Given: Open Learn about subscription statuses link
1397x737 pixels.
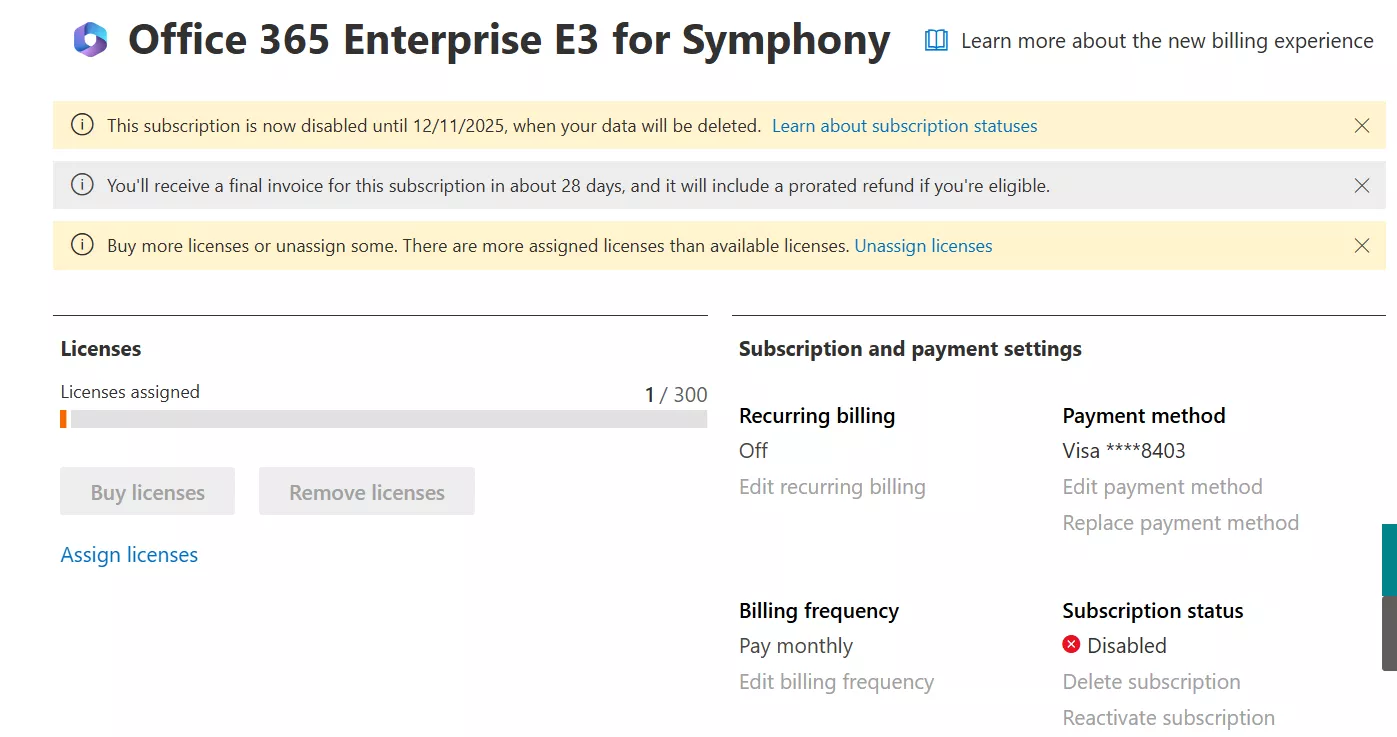Looking at the screenshot, I should tap(904, 126).
